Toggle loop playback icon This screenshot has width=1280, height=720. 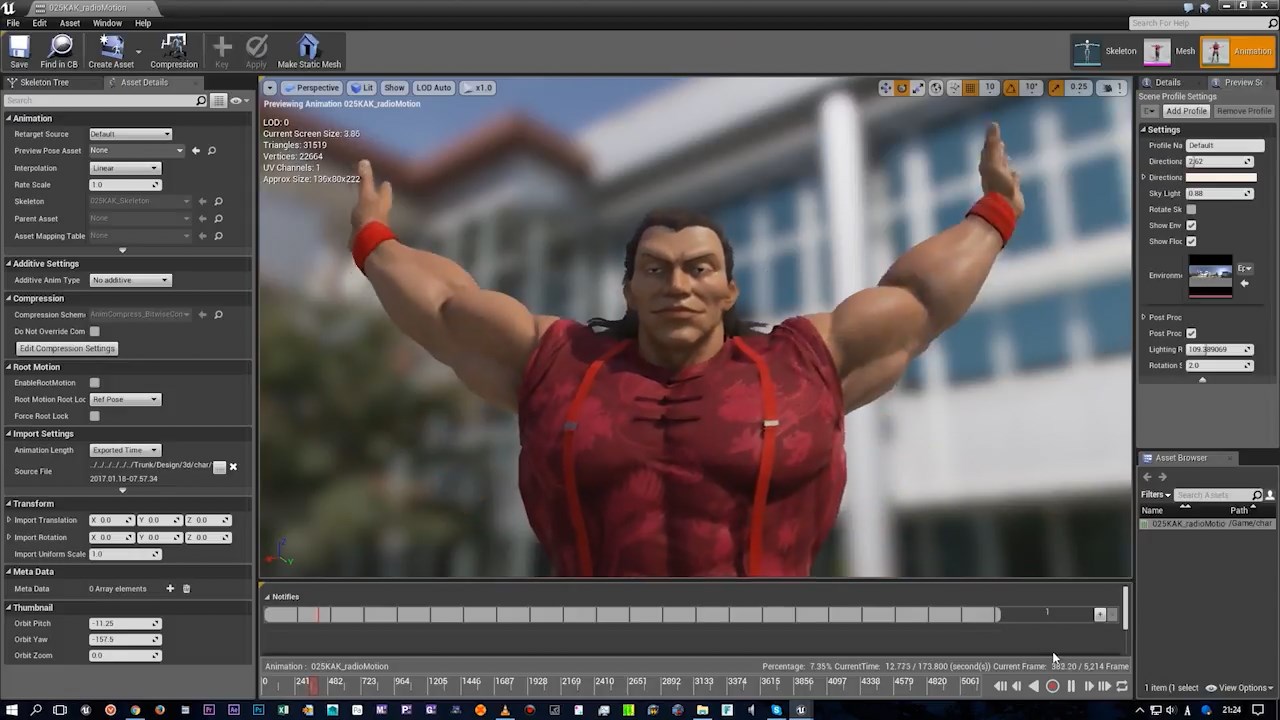coord(1122,686)
